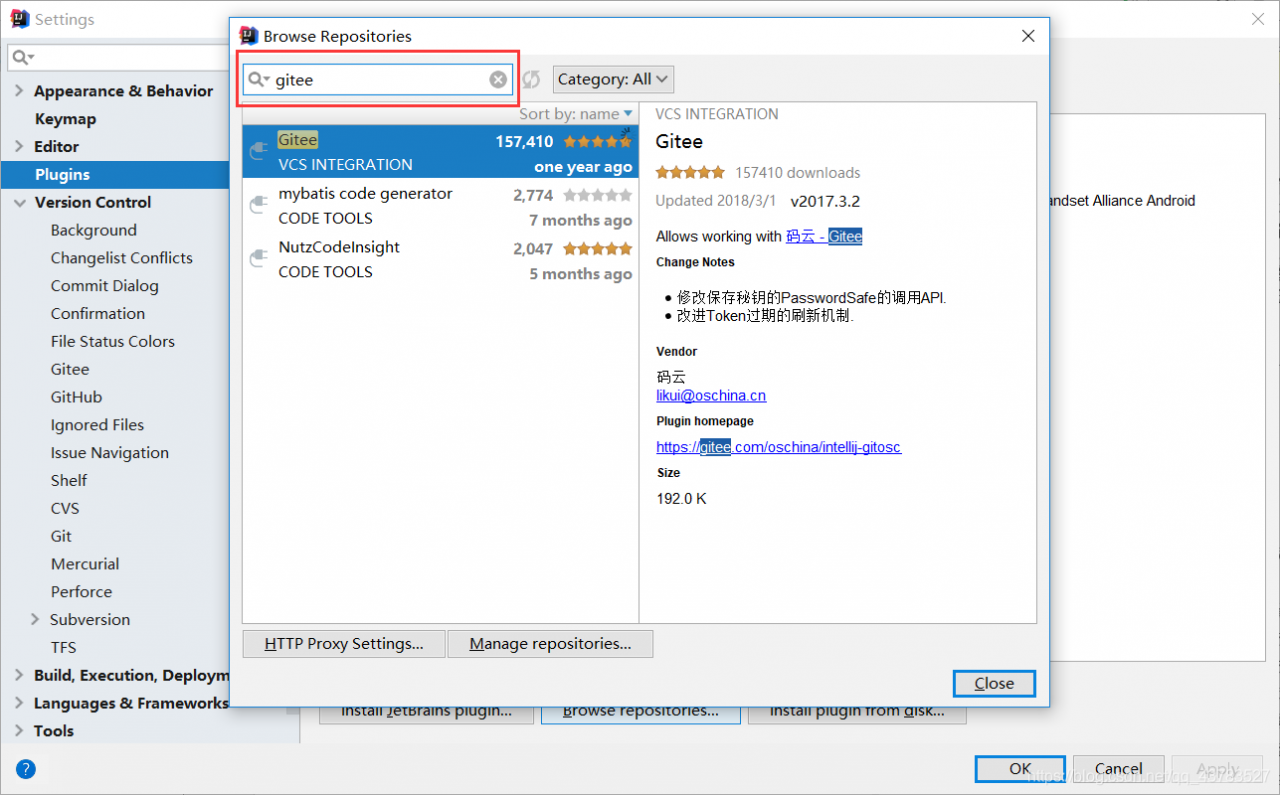Expand the Editor settings node
The image size is (1280, 795).
(19, 147)
